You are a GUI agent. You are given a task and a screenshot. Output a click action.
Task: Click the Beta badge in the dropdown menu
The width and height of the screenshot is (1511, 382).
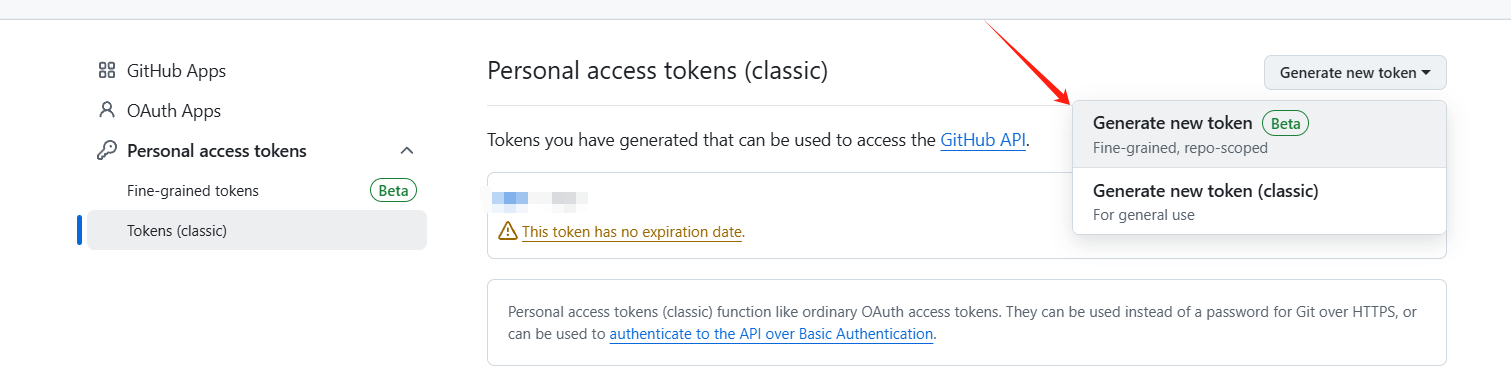pos(1286,123)
